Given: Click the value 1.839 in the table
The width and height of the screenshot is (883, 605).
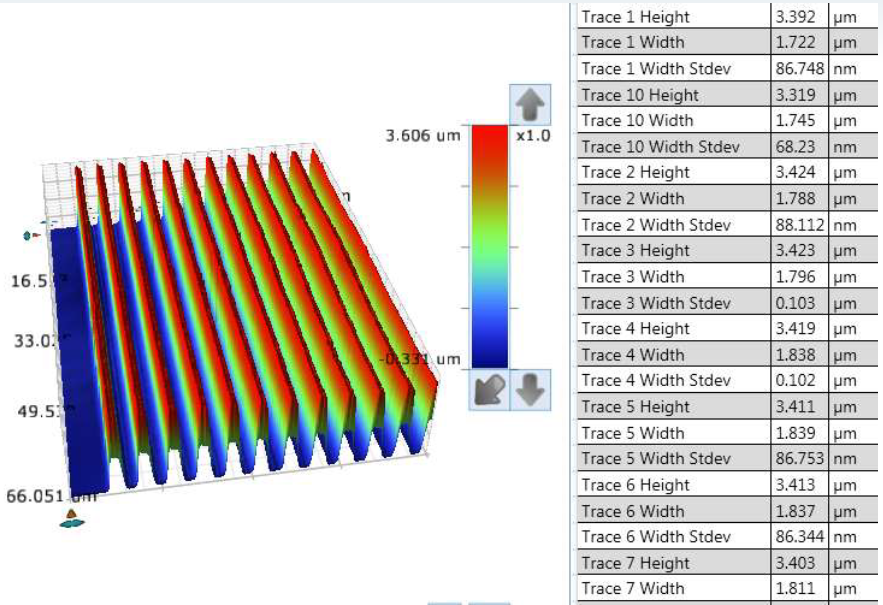Looking at the screenshot, I should coord(795,433).
